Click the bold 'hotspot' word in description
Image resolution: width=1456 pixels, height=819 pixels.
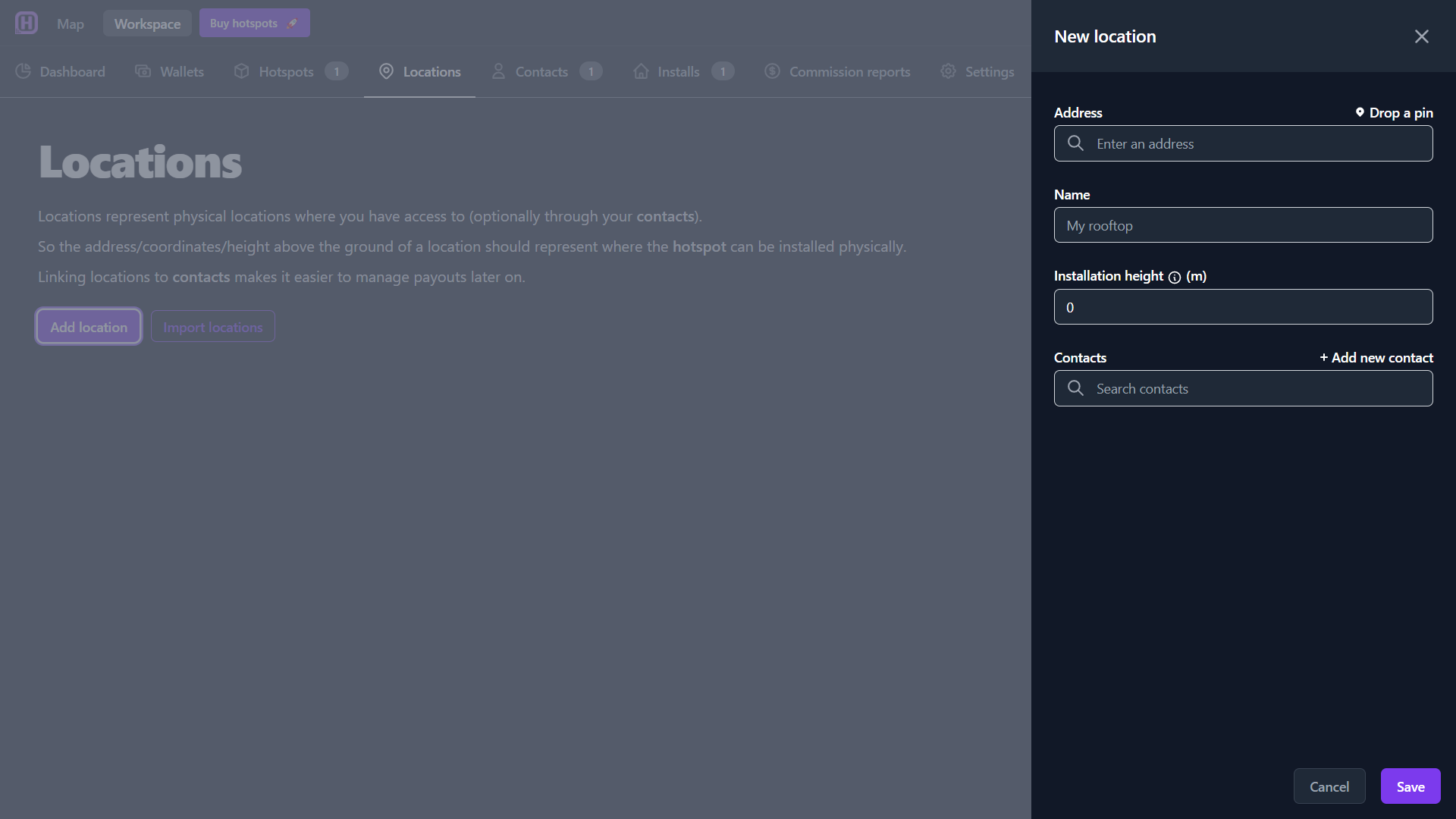point(699,246)
